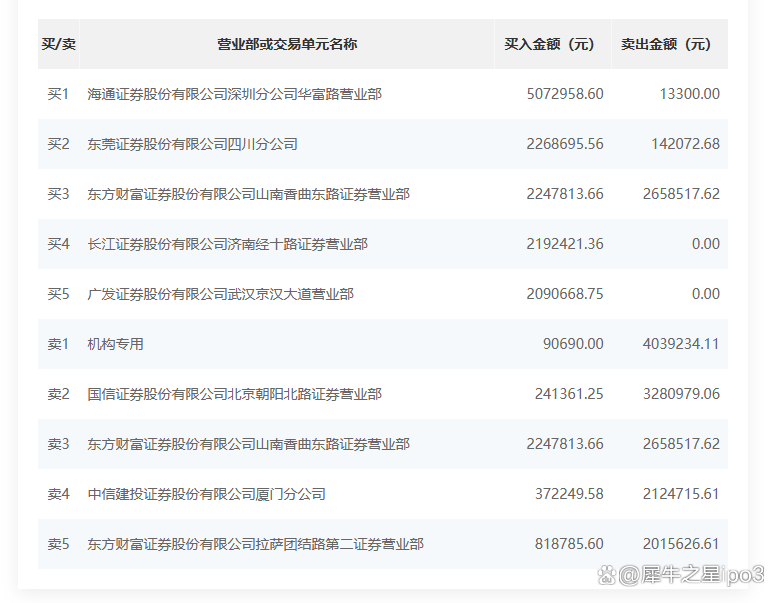Open 国信证券北京朝阳北路证券营业部 entry

click(x=234, y=394)
